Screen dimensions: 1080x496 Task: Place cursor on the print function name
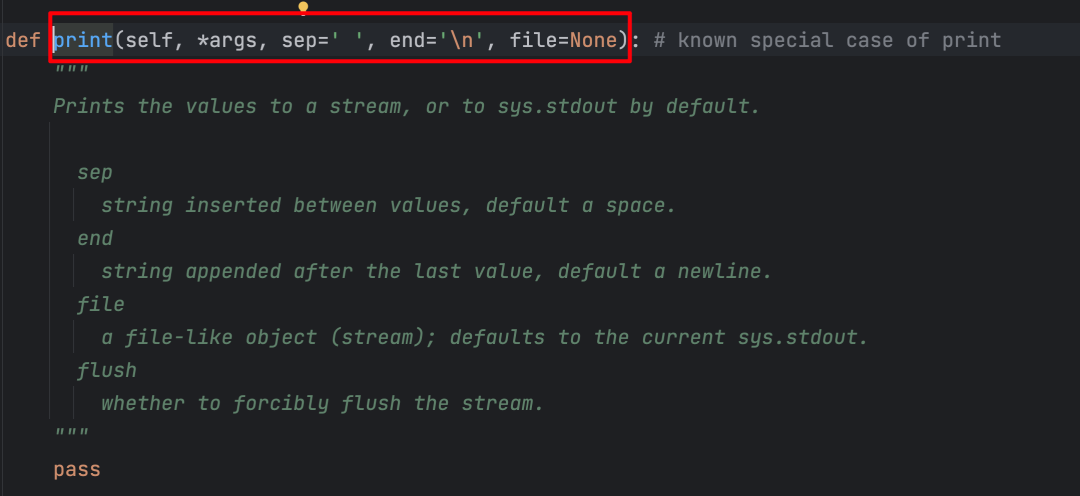pyautogui.click(x=83, y=40)
